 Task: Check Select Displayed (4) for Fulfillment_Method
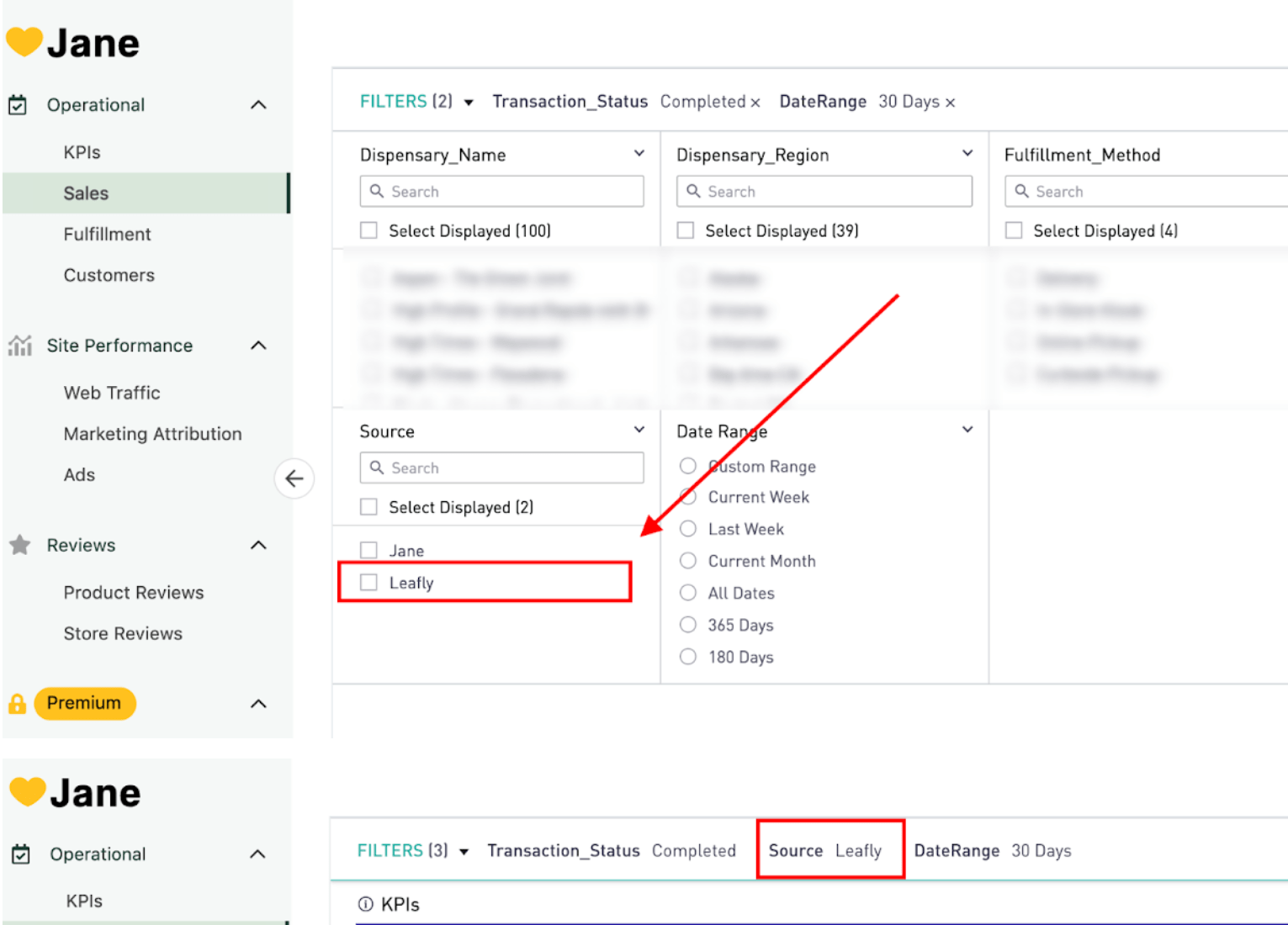[1014, 230]
